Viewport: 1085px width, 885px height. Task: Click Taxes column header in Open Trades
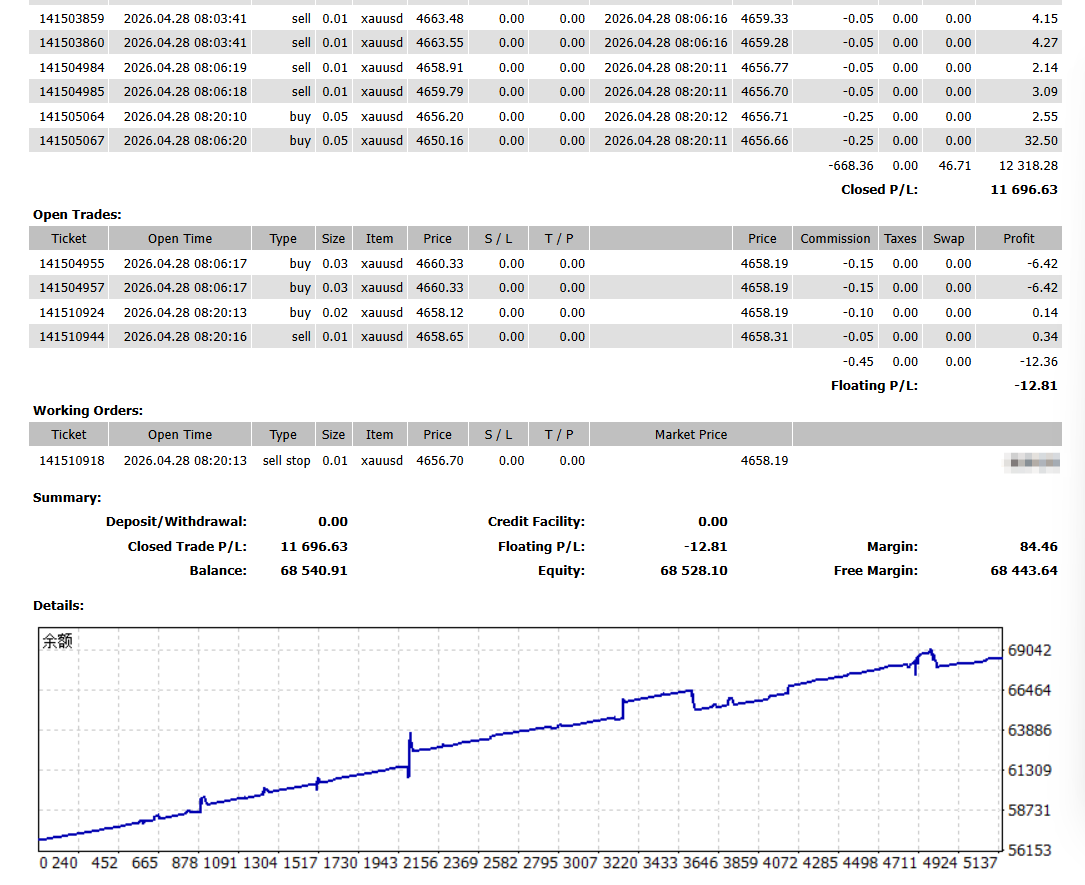[x=900, y=239]
